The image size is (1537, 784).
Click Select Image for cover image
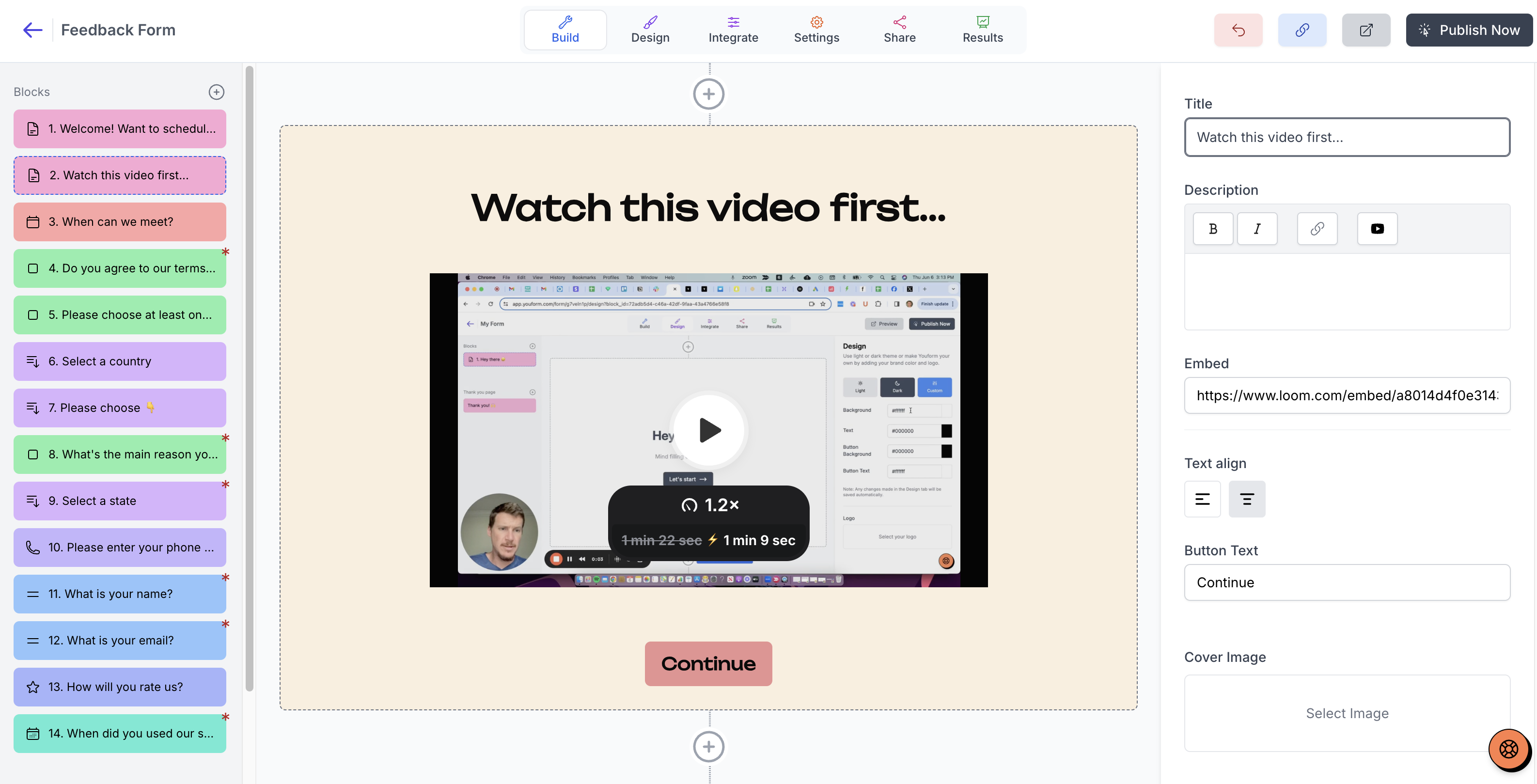1347,714
